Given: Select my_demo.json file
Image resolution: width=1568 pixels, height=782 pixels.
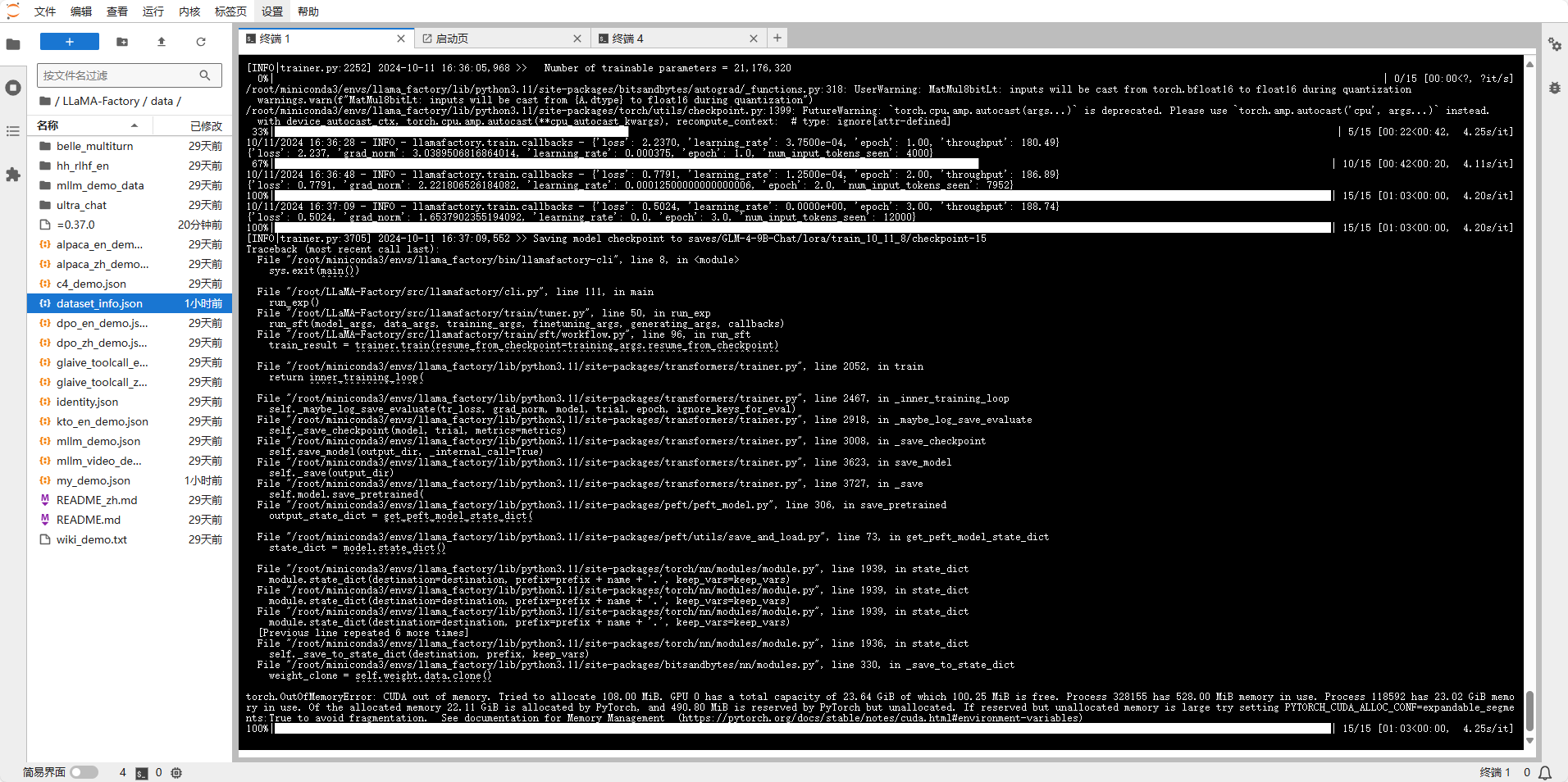Looking at the screenshot, I should click(x=130, y=480).
